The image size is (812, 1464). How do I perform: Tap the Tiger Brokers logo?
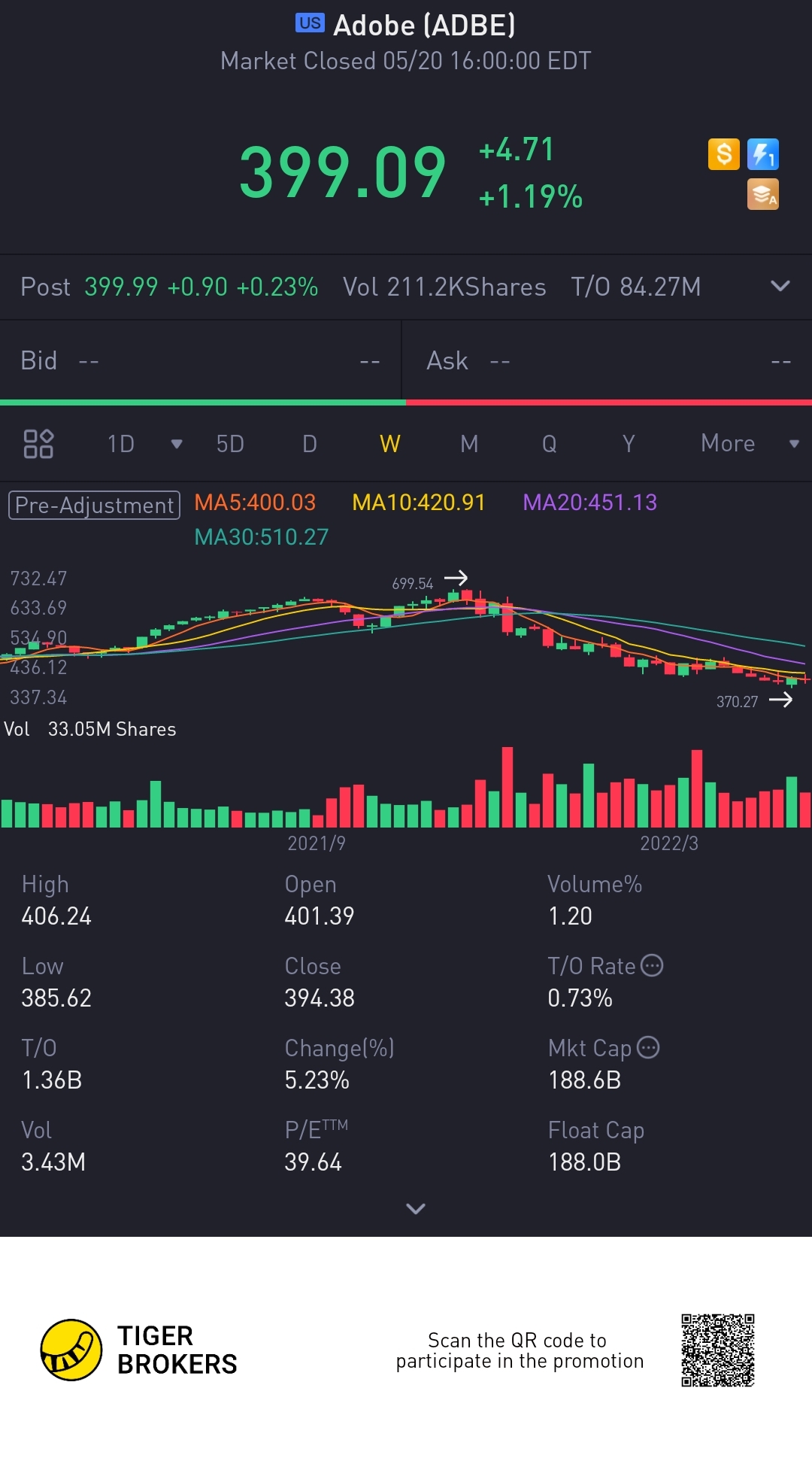[x=139, y=1350]
